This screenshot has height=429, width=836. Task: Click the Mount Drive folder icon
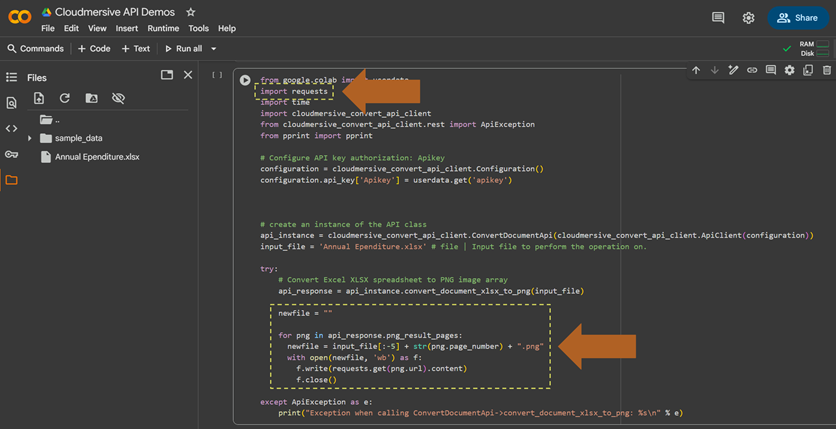click(91, 99)
